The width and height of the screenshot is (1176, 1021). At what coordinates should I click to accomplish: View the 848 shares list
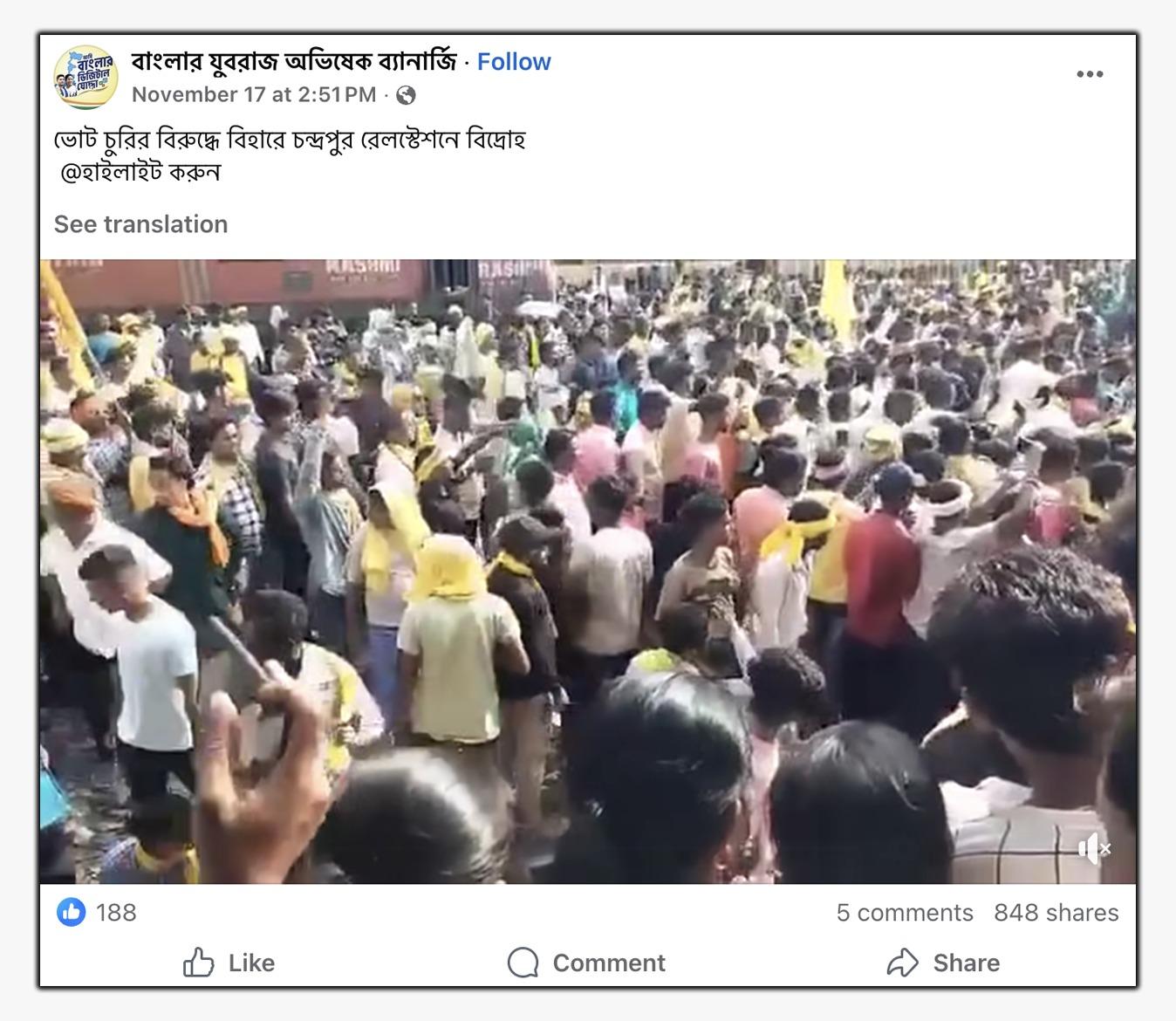1056,913
